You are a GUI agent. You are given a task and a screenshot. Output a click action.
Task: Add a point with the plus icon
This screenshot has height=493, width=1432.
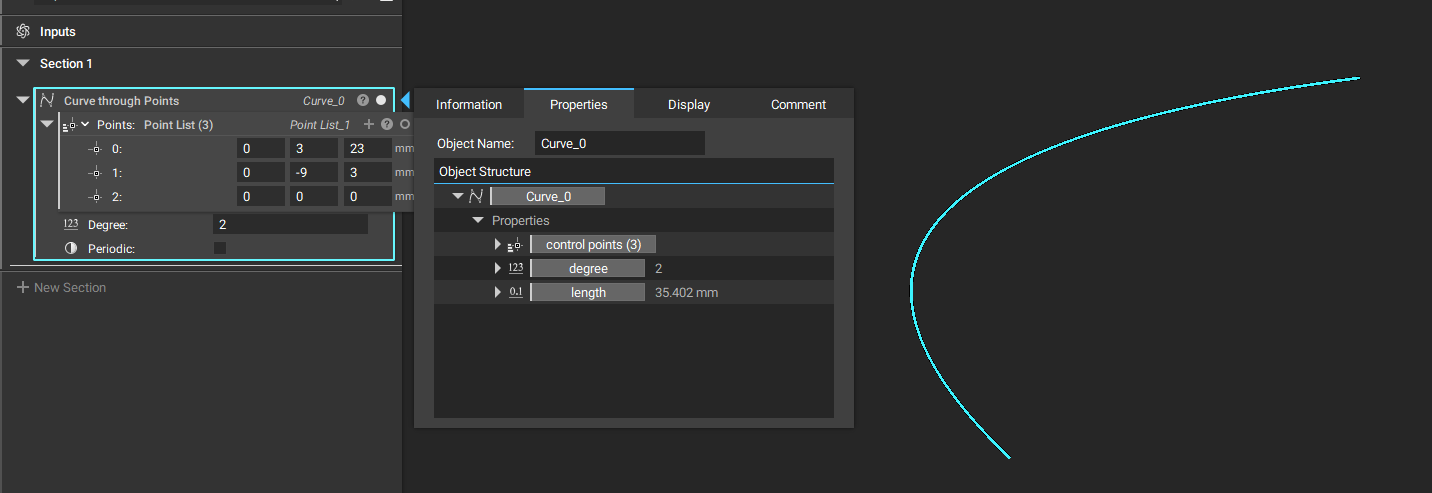point(369,125)
